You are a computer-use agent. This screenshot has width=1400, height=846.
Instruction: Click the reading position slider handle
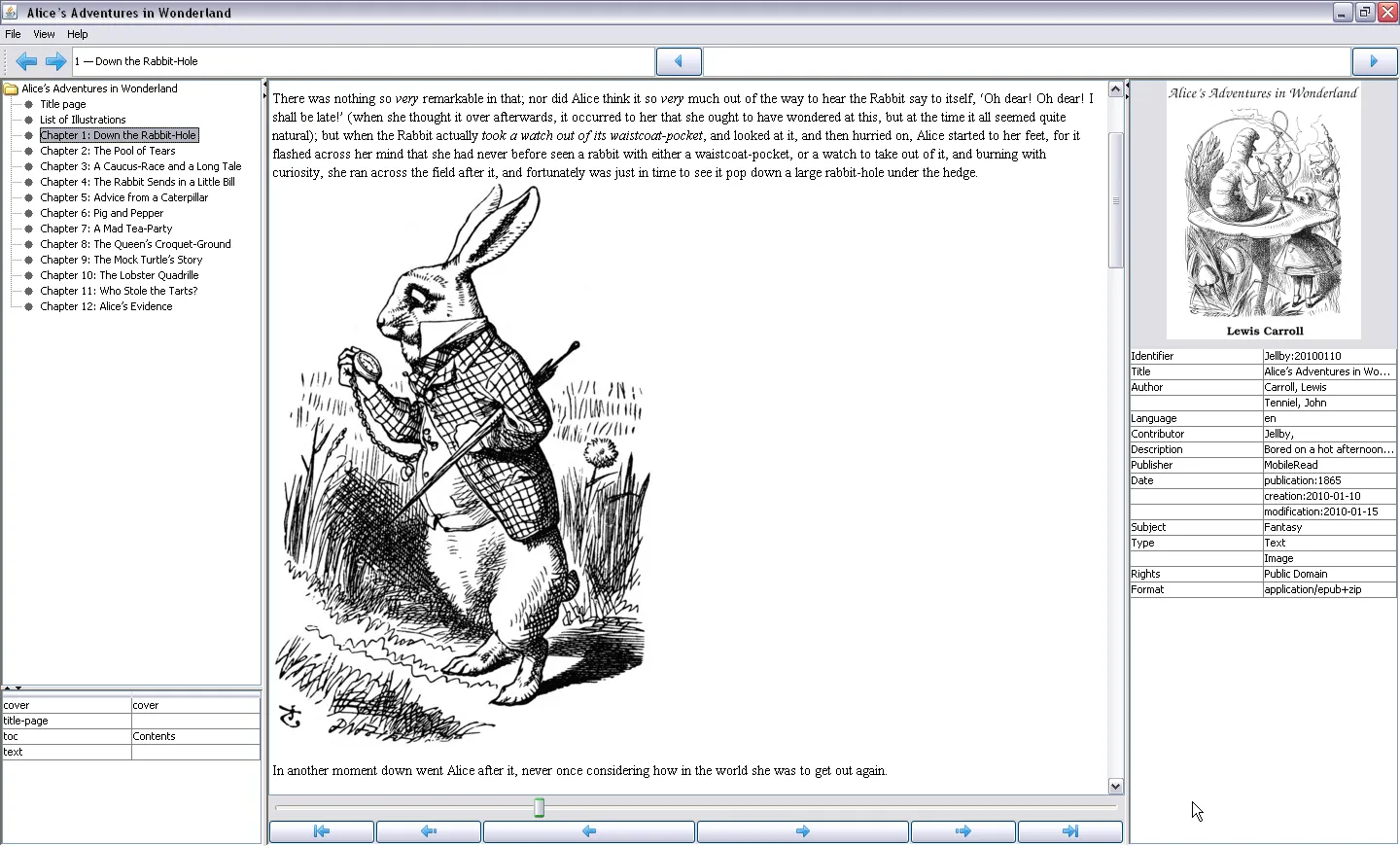540,807
